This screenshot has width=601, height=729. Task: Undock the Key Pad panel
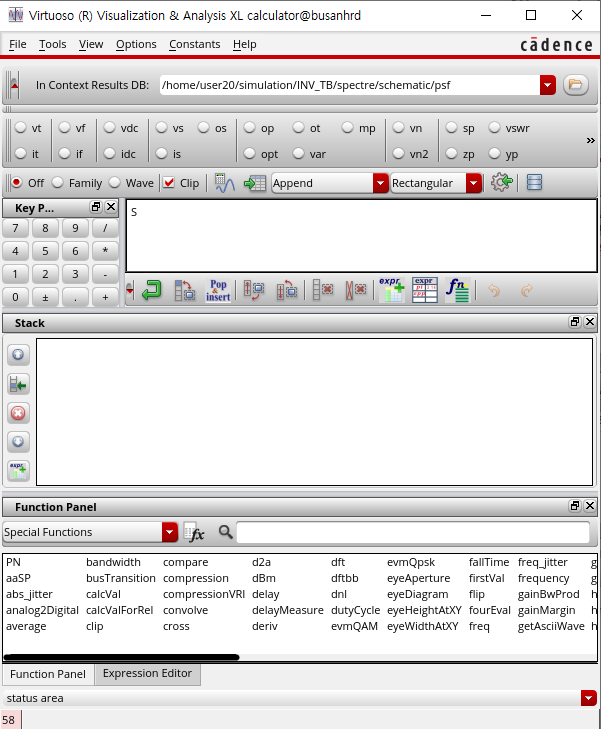click(96, 207)
